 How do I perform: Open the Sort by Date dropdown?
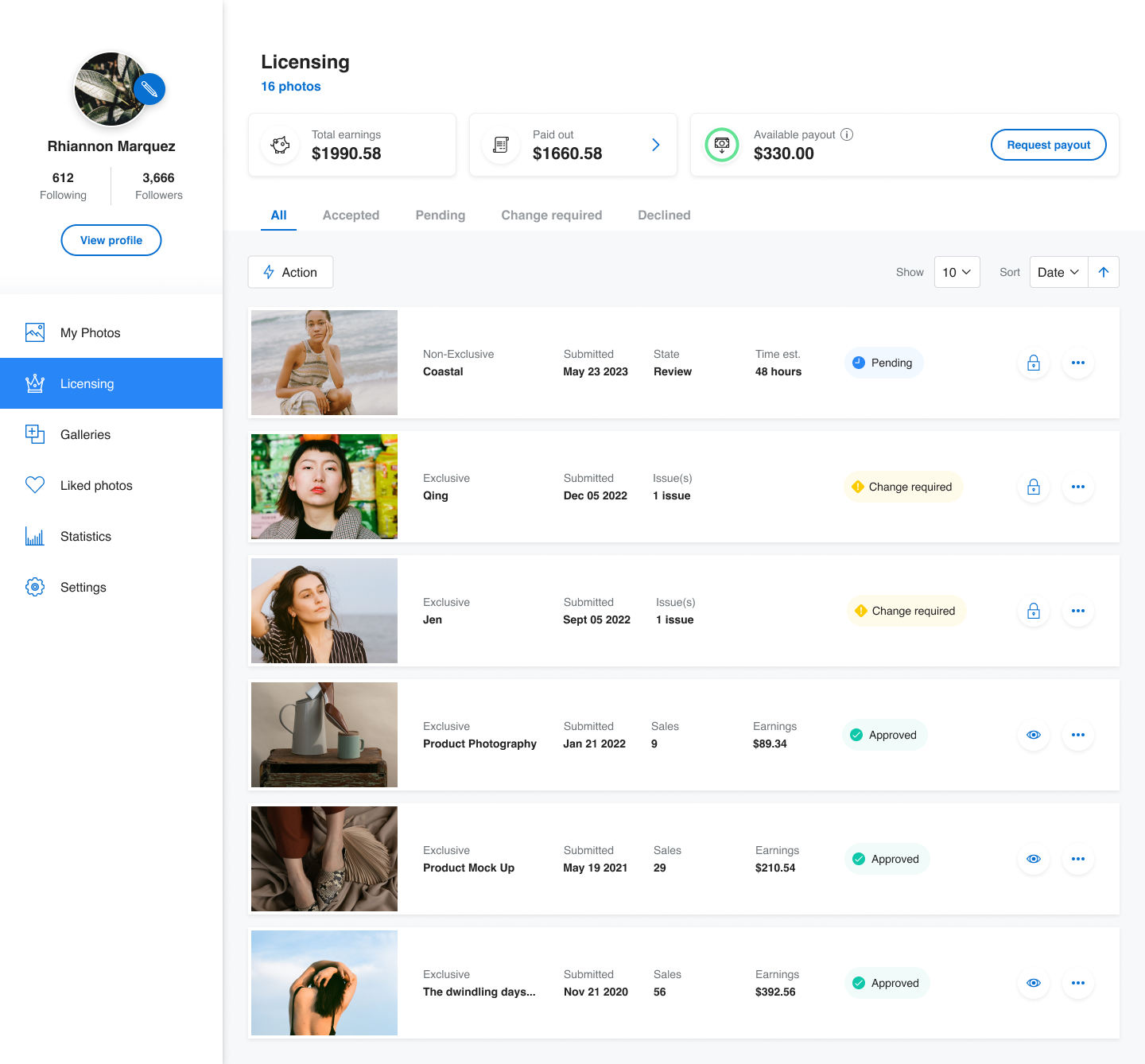(1058, 272)
